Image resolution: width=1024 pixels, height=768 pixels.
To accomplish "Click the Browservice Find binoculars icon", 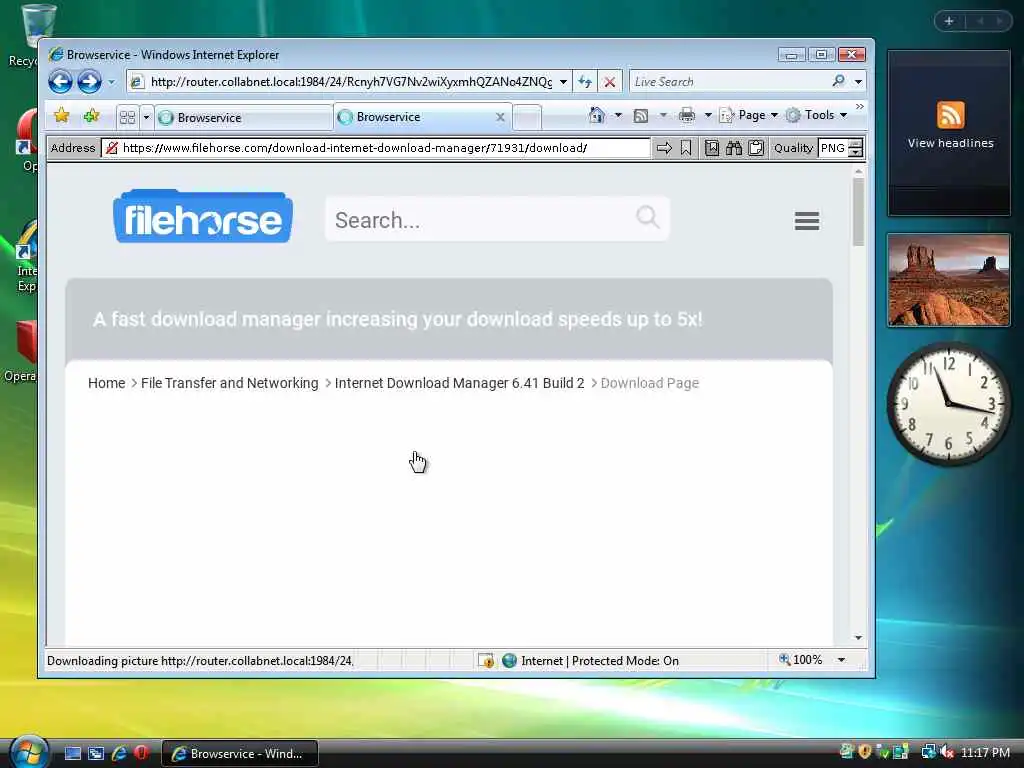I will click(x=734, y=148).
